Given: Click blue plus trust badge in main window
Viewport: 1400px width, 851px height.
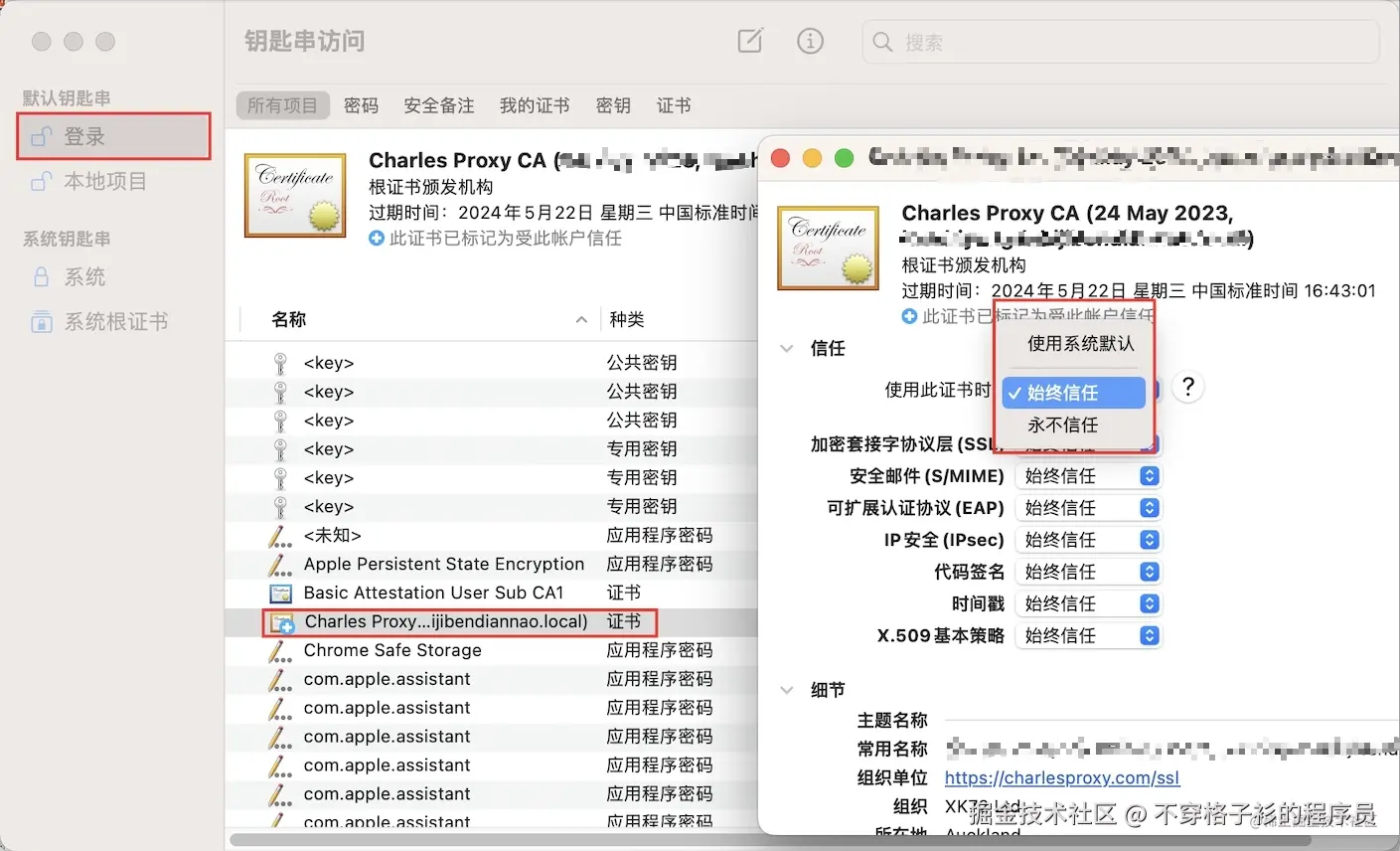Looking at the screenshot, I should pos(376,239).
